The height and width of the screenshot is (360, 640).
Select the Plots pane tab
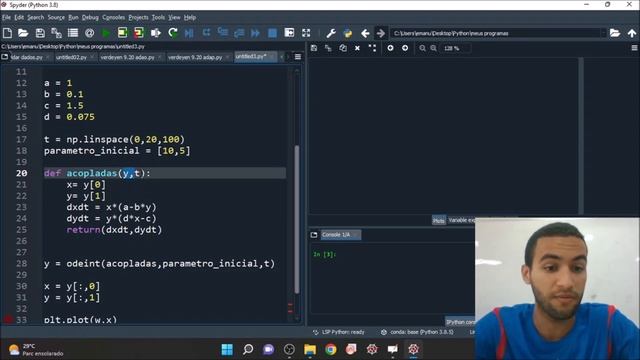point(438,220)
